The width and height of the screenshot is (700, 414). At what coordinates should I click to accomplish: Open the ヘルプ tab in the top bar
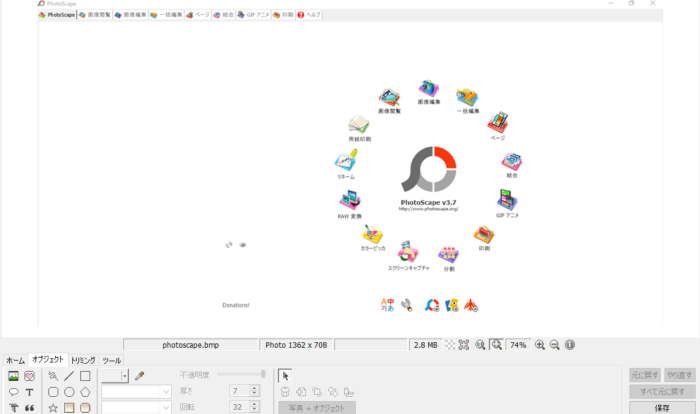(309, 15)
